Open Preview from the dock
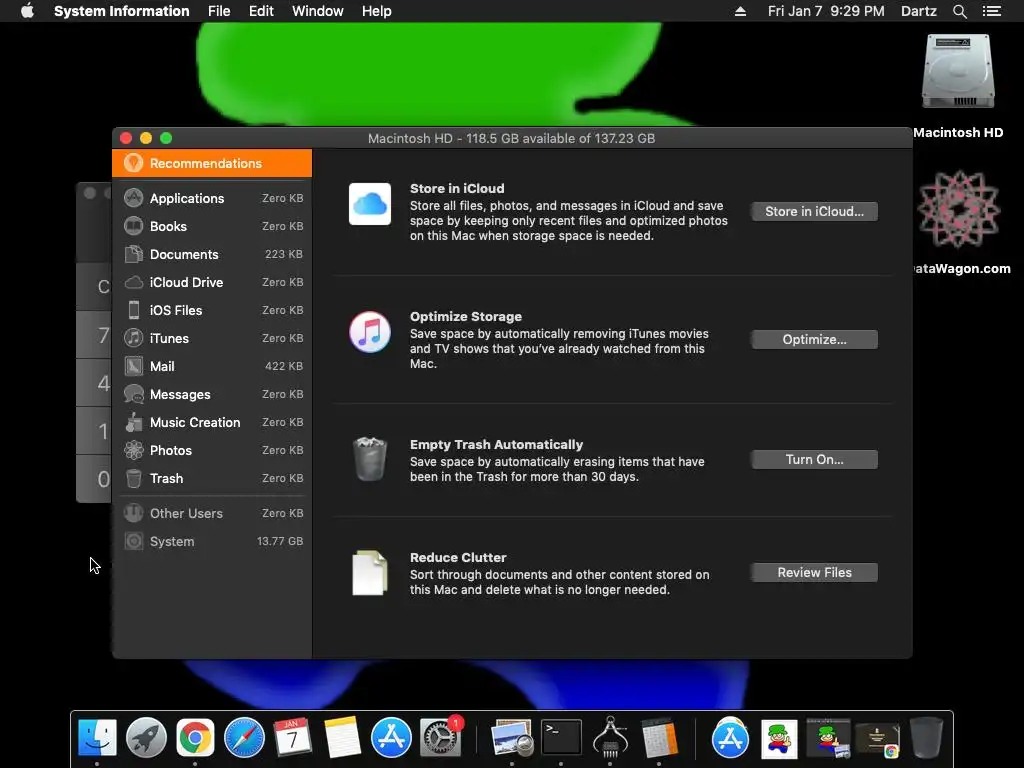This screenshot has width=1024, height=768. (x=512, y=737)
